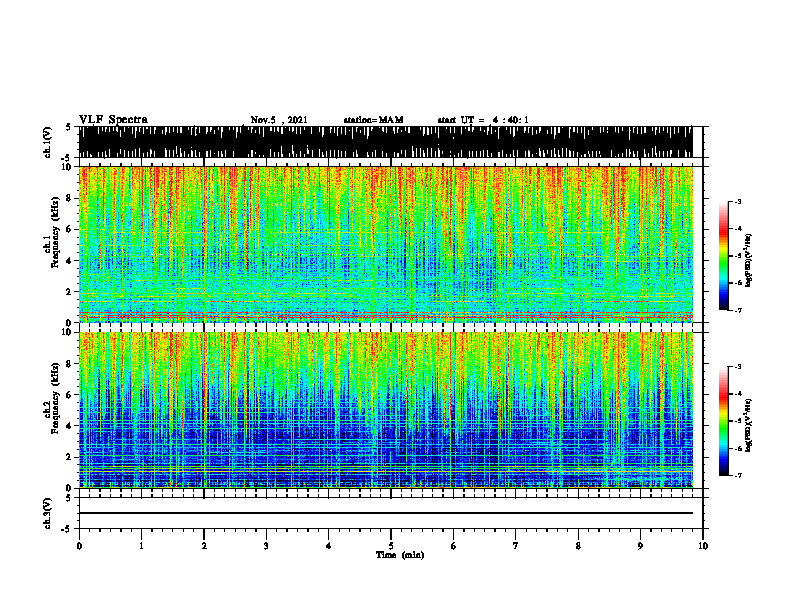Click the time axis tick label 9

click(640, 546)
